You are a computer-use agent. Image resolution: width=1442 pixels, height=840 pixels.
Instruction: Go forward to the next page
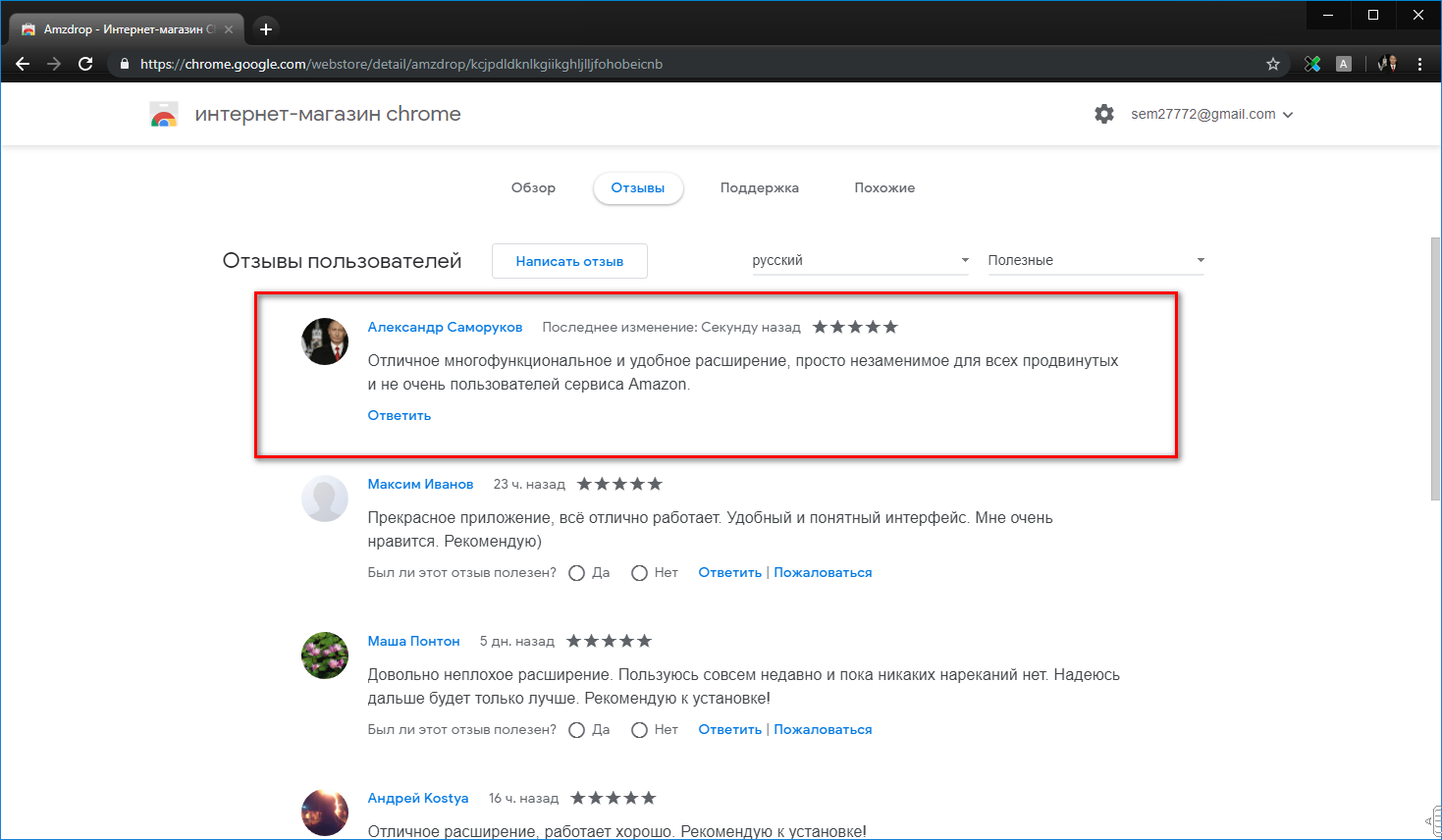click(x=54, y=64)
